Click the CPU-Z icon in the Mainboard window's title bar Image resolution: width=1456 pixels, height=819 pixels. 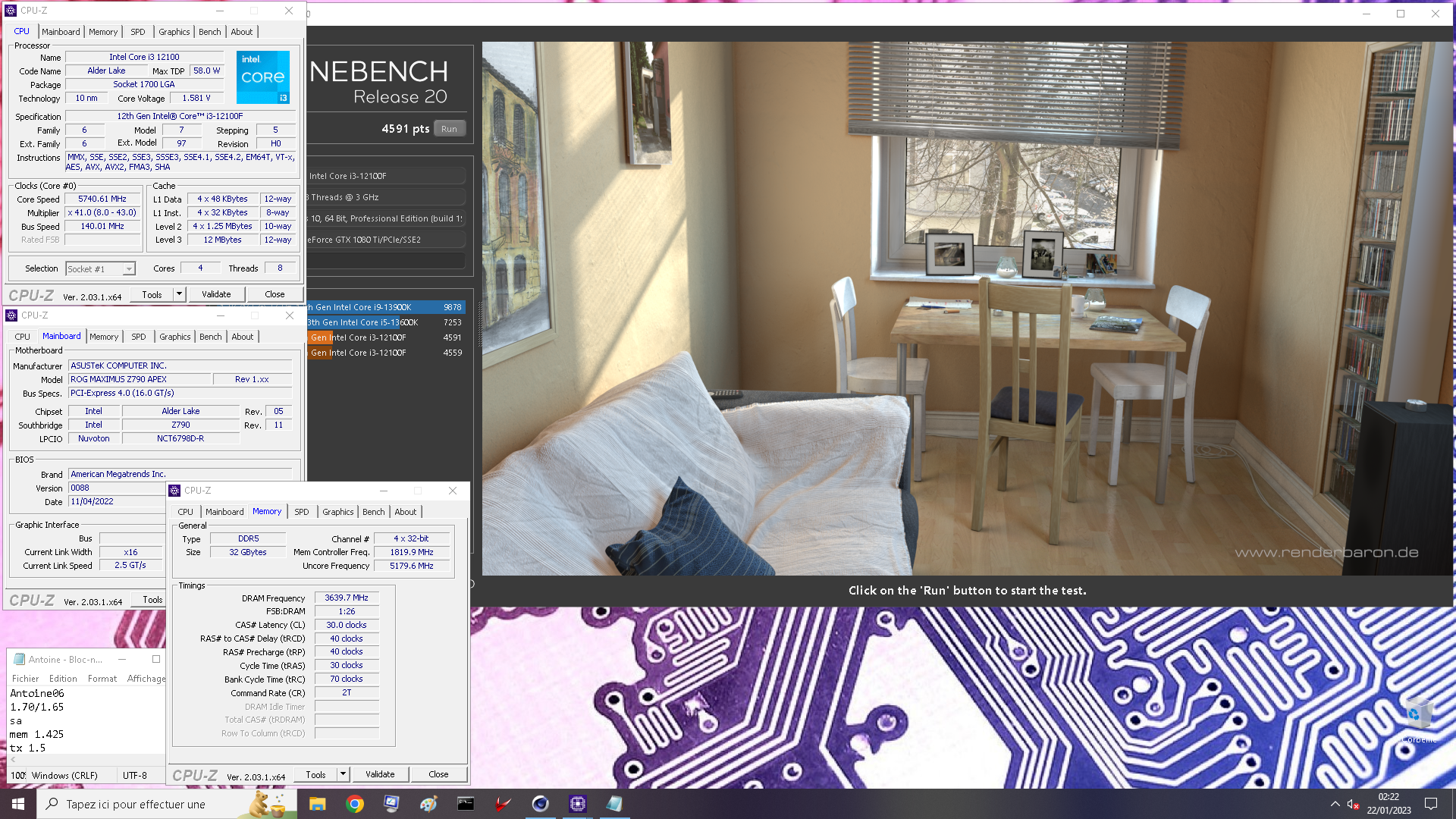[11, 315]
